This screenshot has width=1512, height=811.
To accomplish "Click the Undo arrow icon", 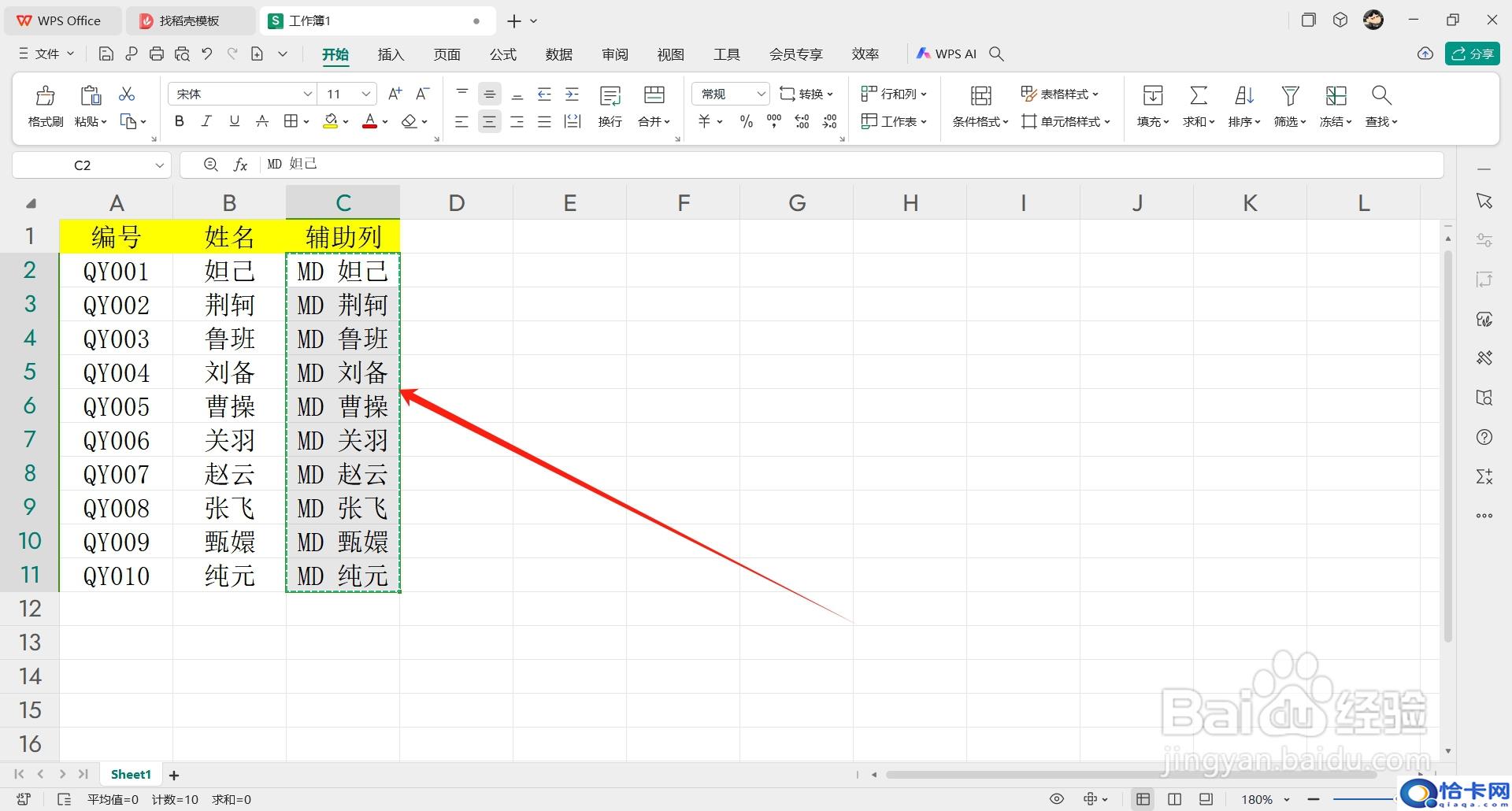I will [207, 54].
